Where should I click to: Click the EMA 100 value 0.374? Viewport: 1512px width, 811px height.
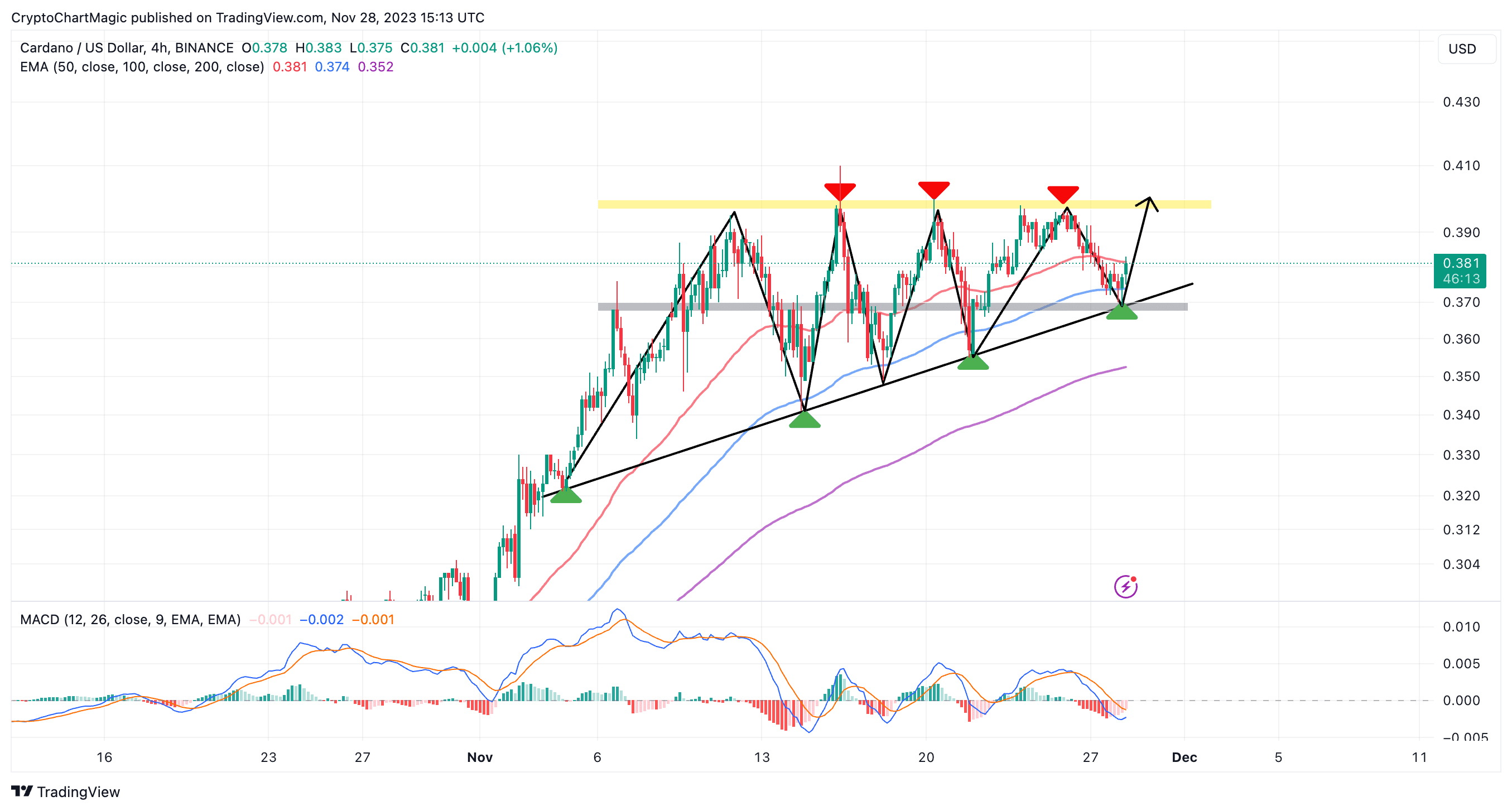332,67
